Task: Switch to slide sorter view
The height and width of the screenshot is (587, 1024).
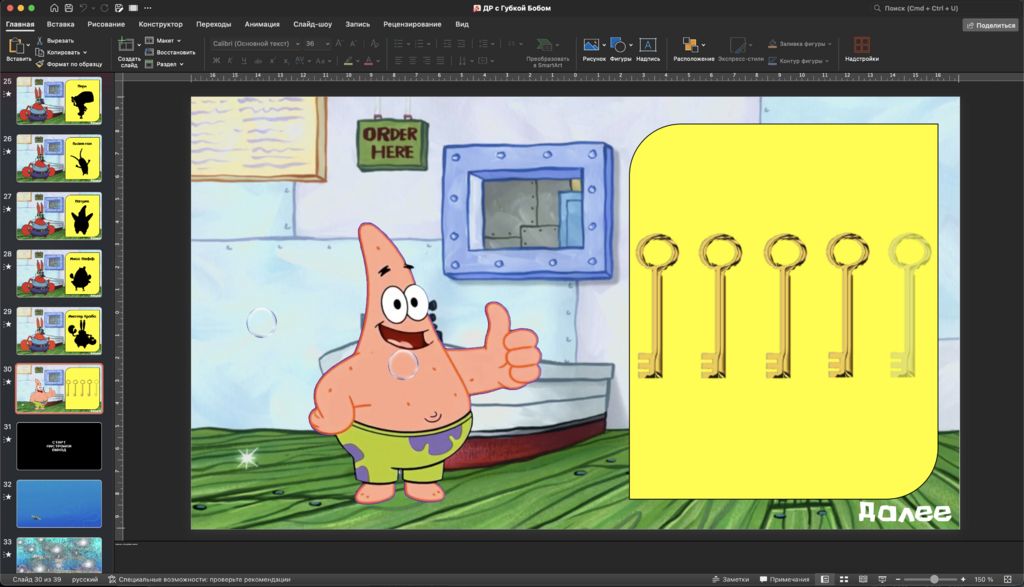Action: pos(844,579)
